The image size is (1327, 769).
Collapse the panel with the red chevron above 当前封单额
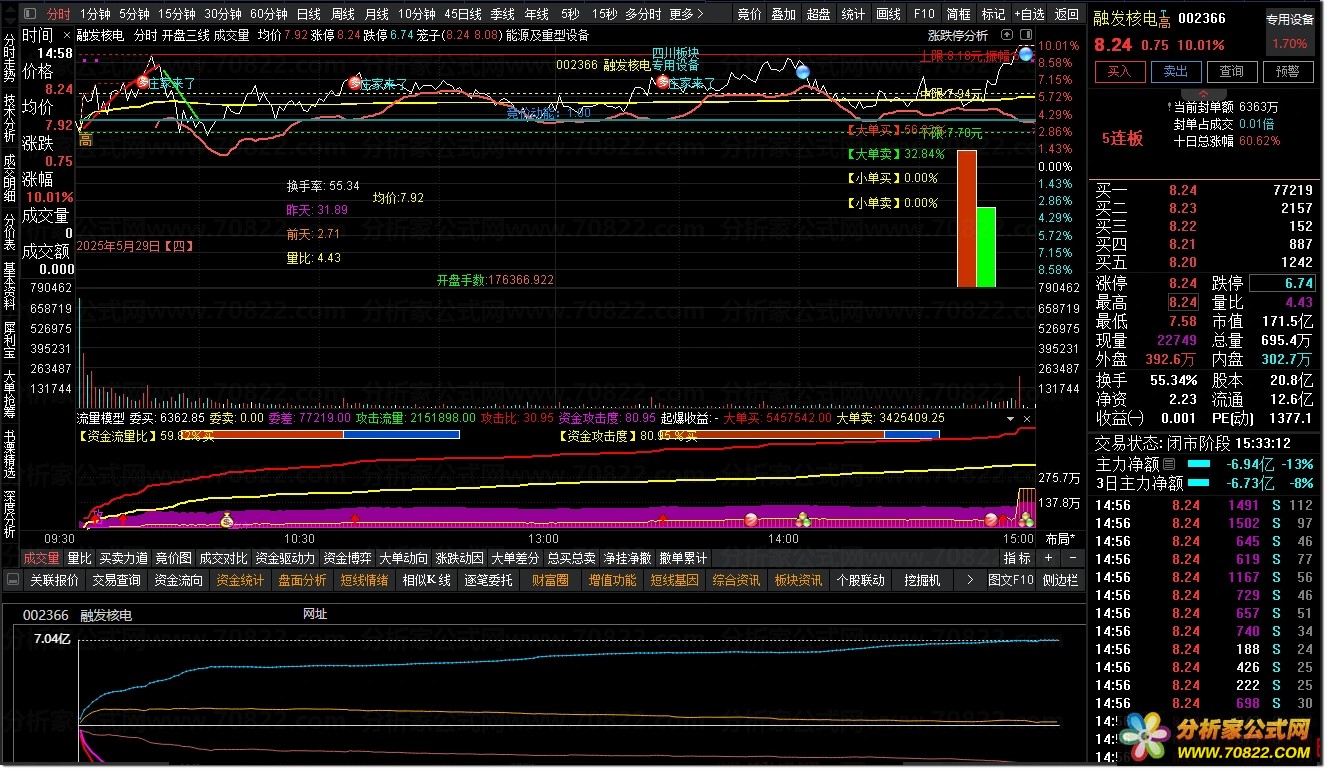[1203, 94]
